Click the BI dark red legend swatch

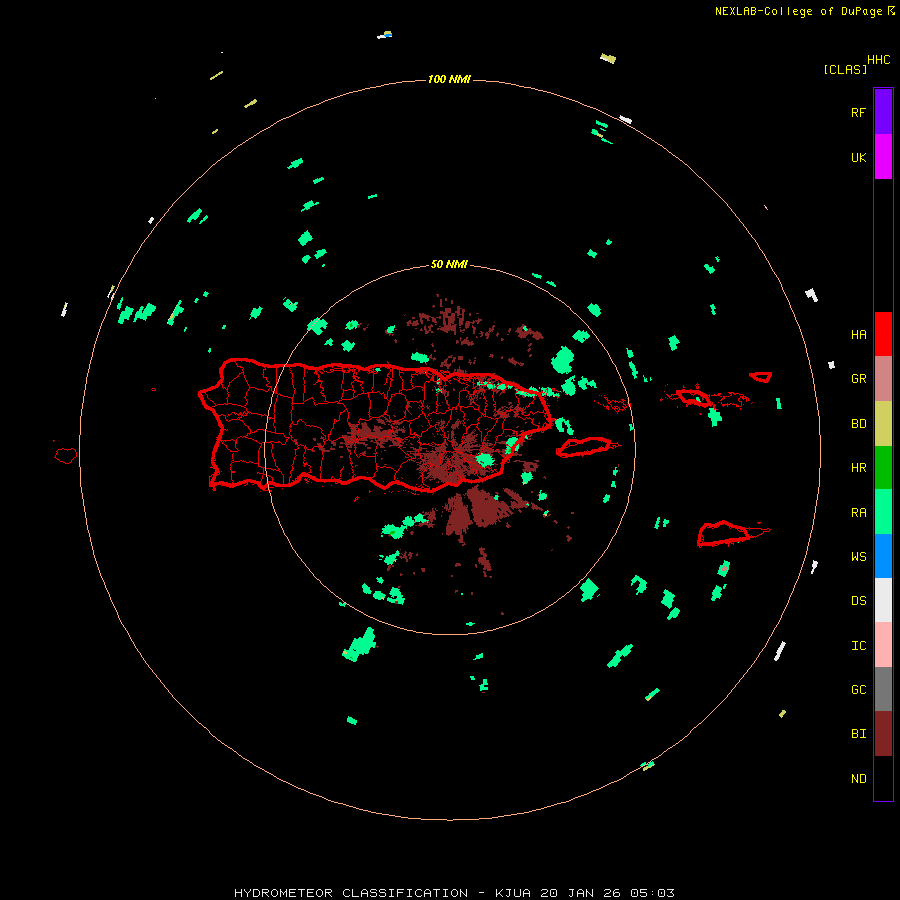[883, 734]
